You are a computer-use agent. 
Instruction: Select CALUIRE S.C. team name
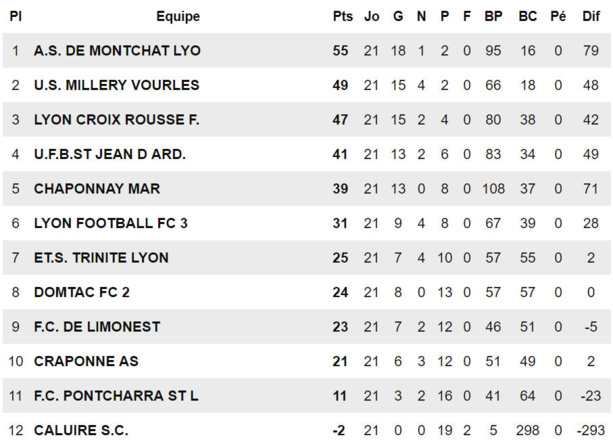[81, 430]
